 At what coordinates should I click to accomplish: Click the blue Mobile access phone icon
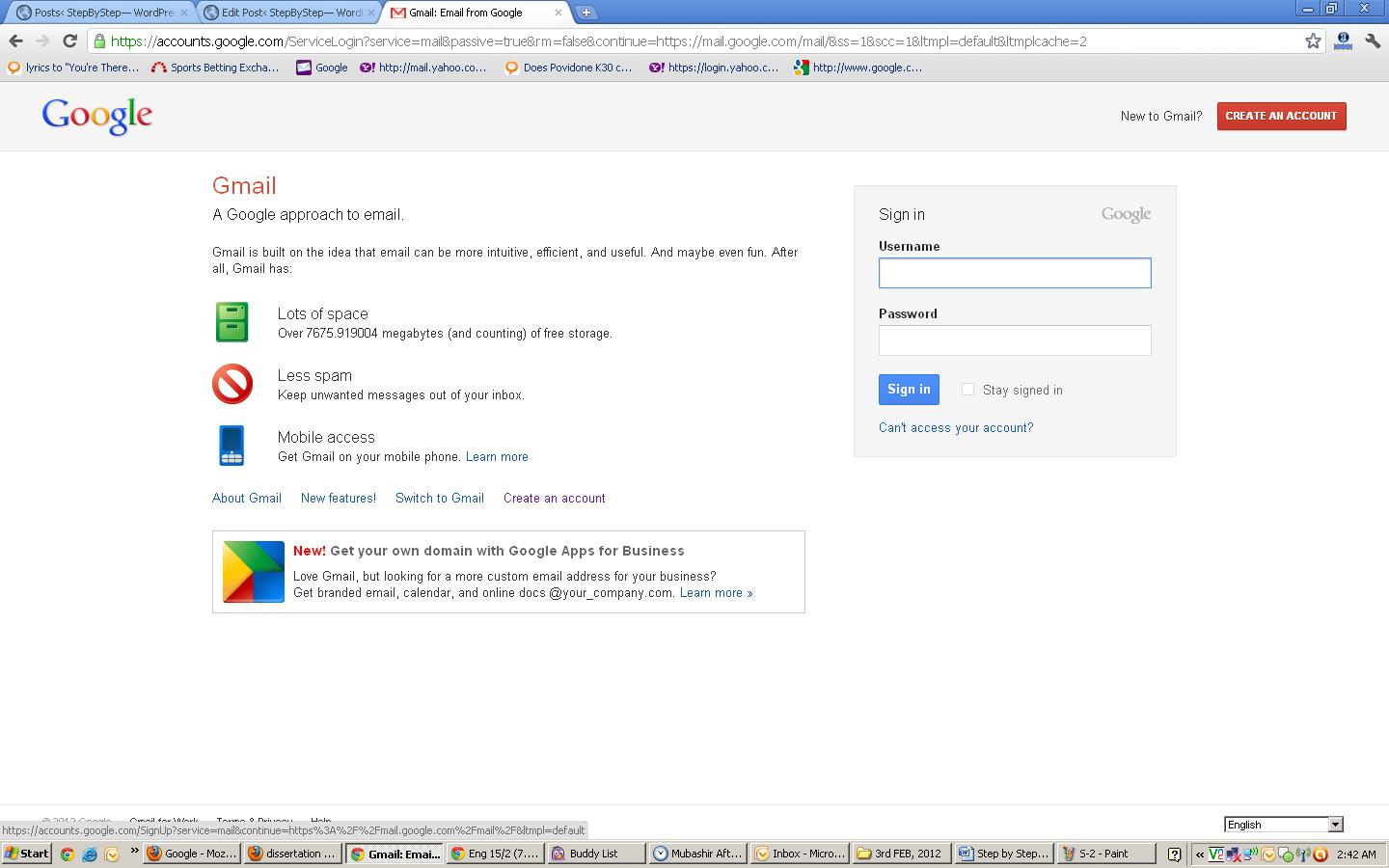pos(231,446)
